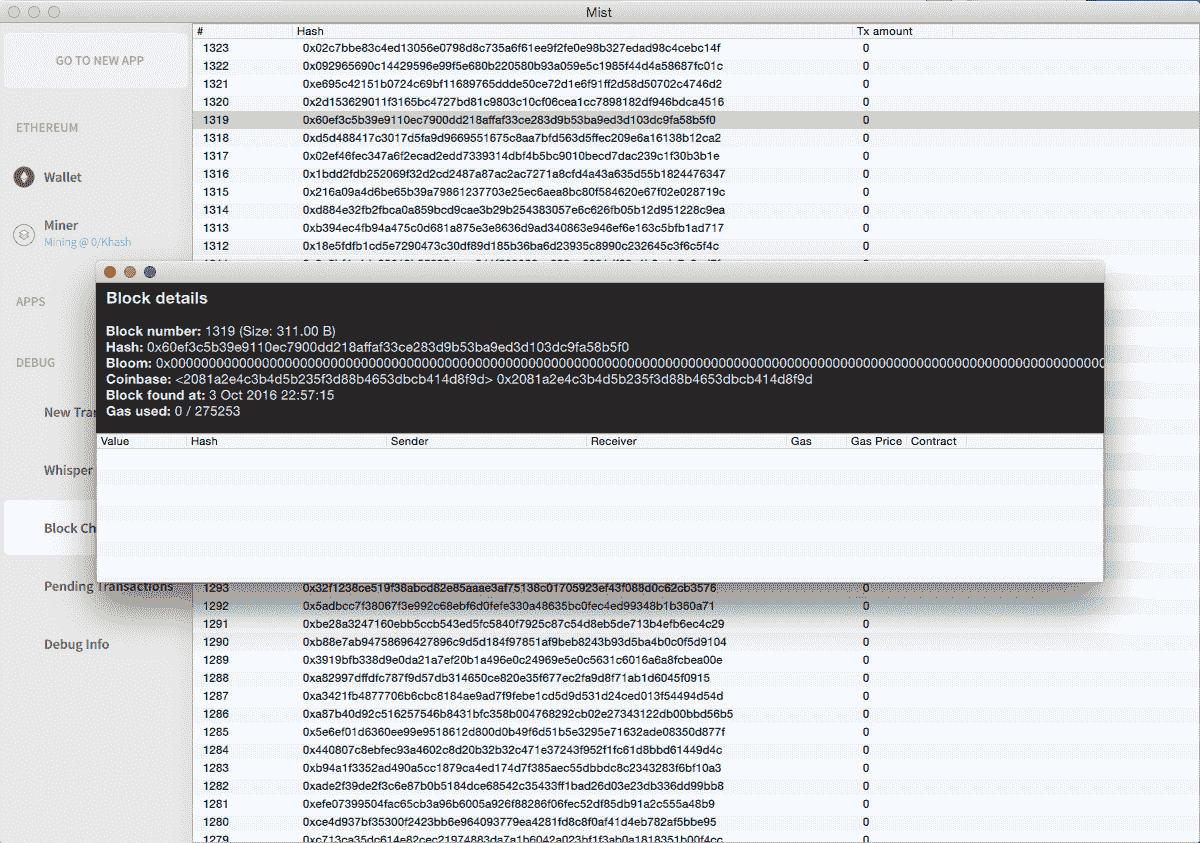The height and width of the screenshot is (843, 1200).
Task: Select block row 1289
Action: tap(696, 660)
